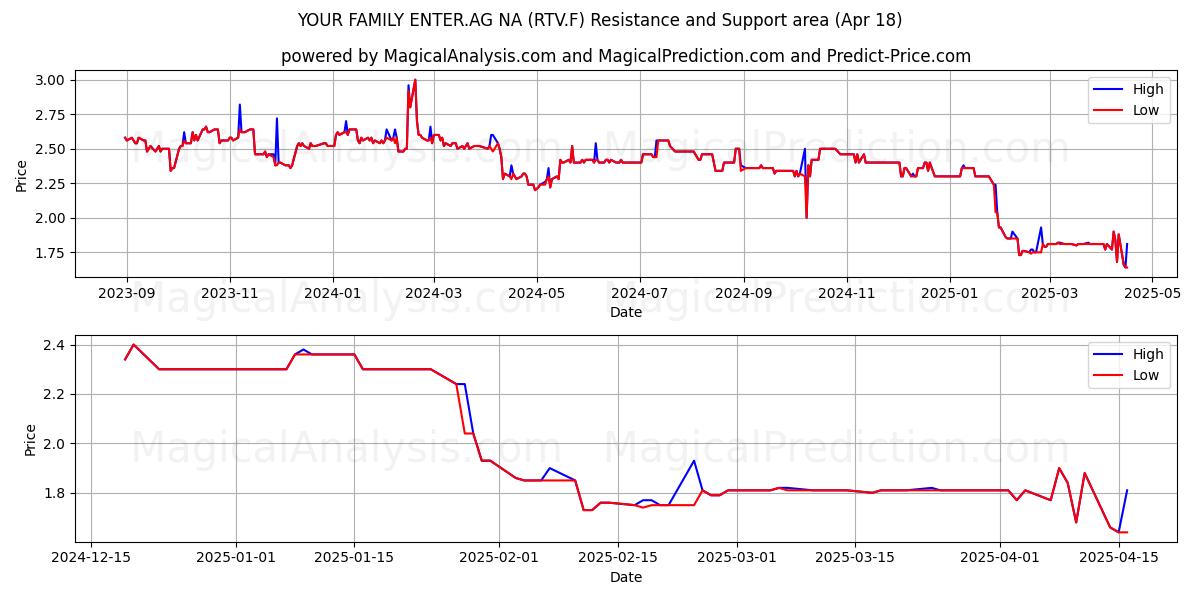Click the '2.25' price tick label
The width and height of the screenshot is (1200, 600).
50,184
